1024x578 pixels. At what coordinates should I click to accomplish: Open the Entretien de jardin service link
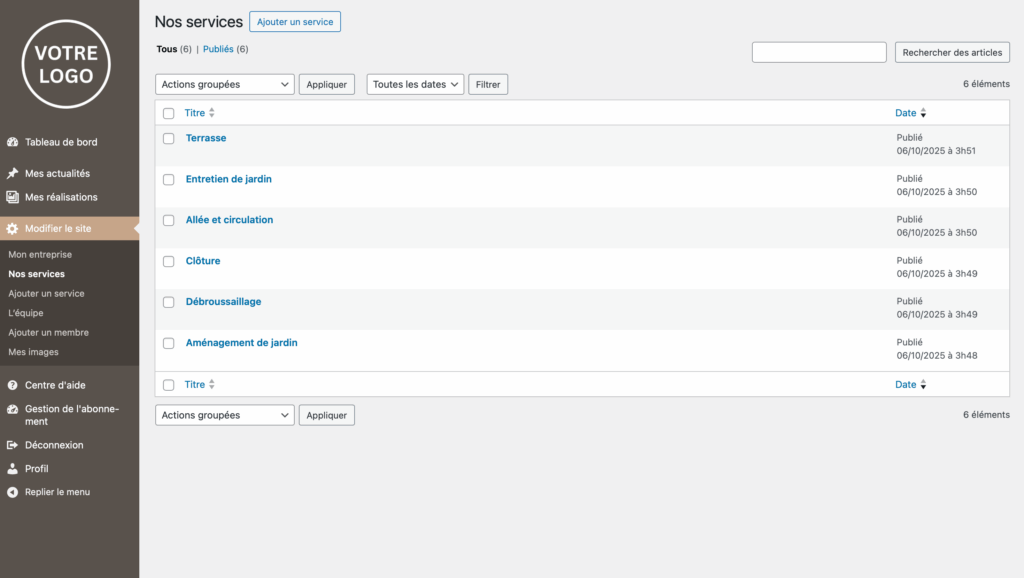(x=229, y=179)
